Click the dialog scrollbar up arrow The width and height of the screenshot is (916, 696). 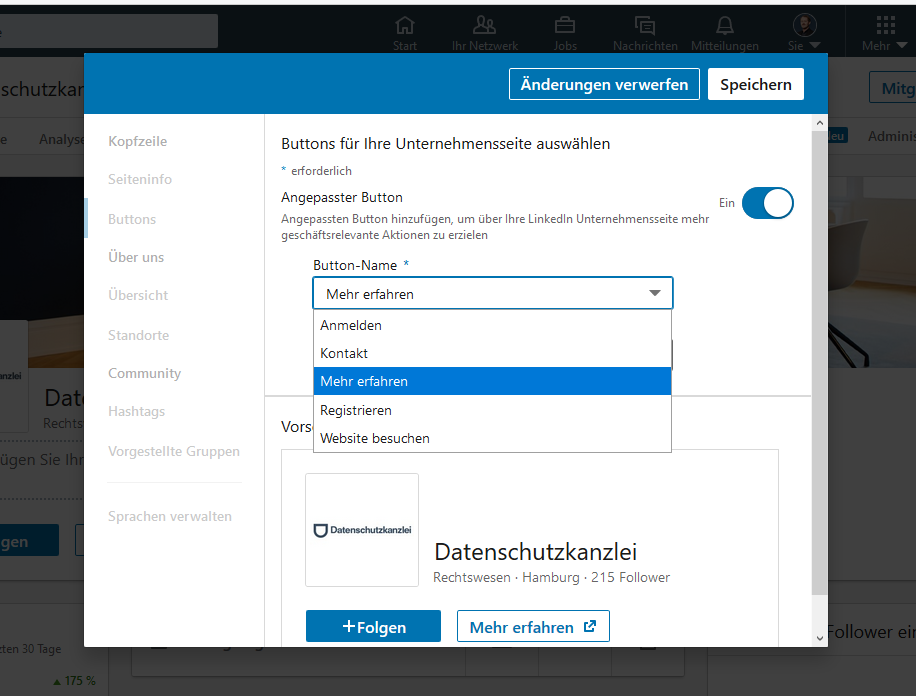(820, 123)
